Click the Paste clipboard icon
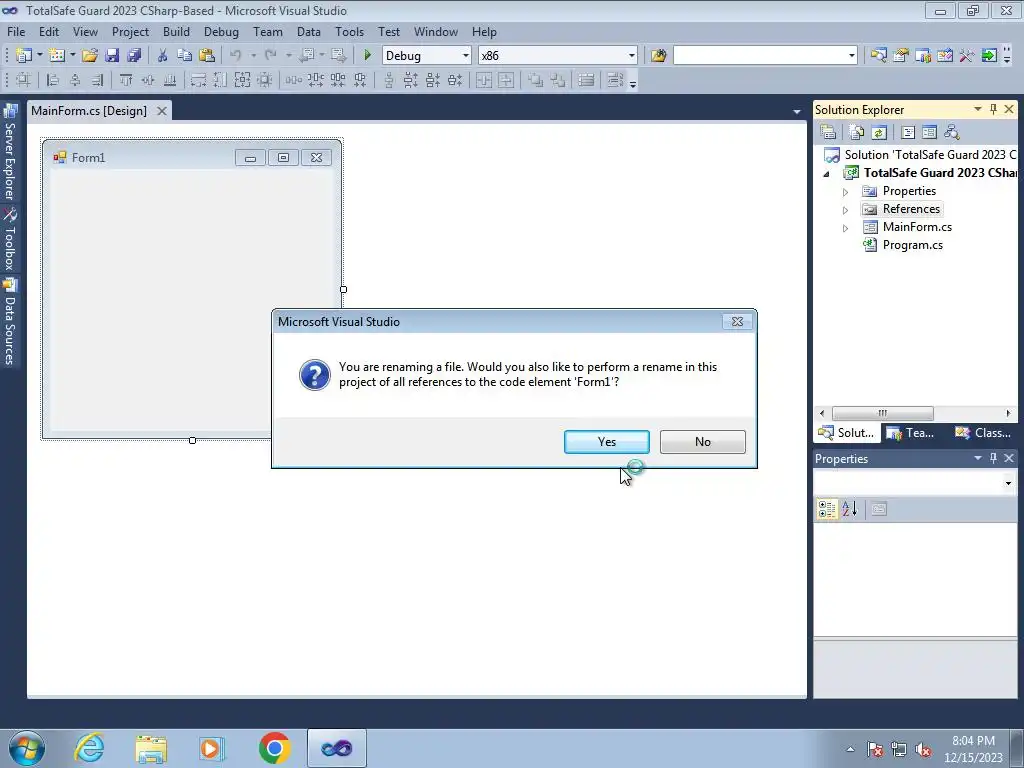1024x768 pixels. [206, 56]
